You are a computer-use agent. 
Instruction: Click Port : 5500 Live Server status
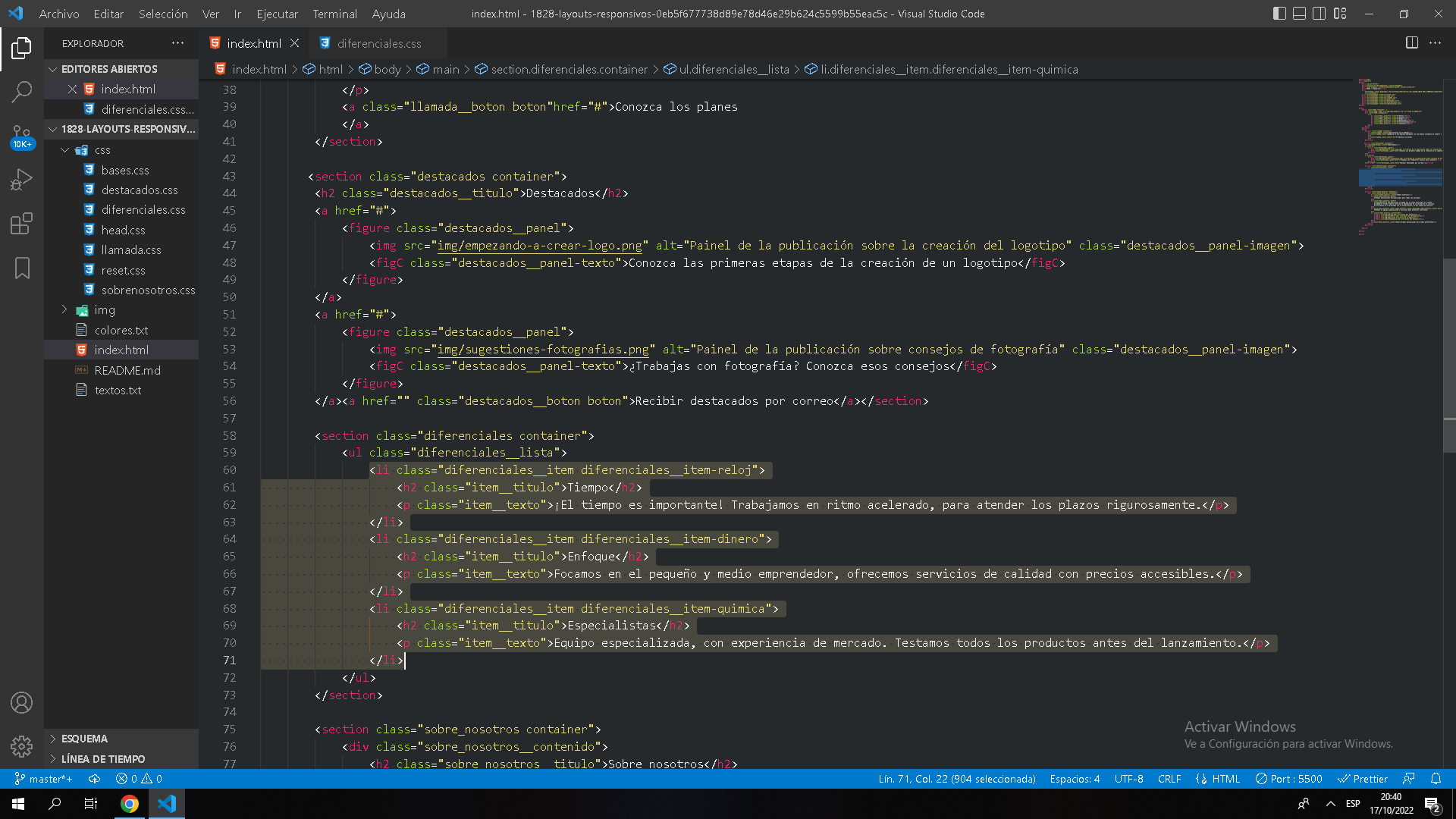(1288, 779)
